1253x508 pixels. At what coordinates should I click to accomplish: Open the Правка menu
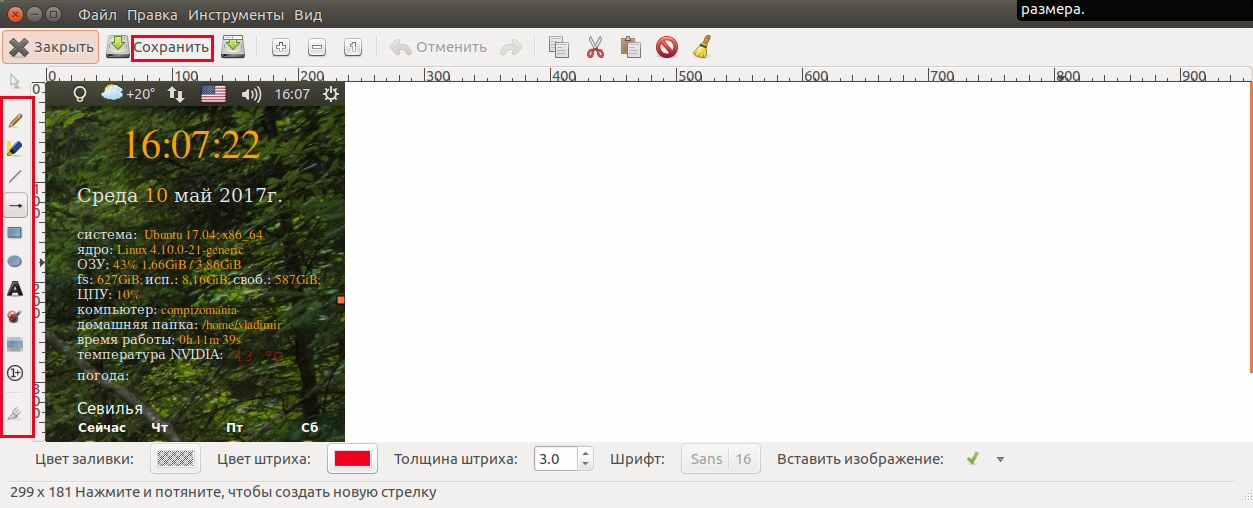point(154,15)
